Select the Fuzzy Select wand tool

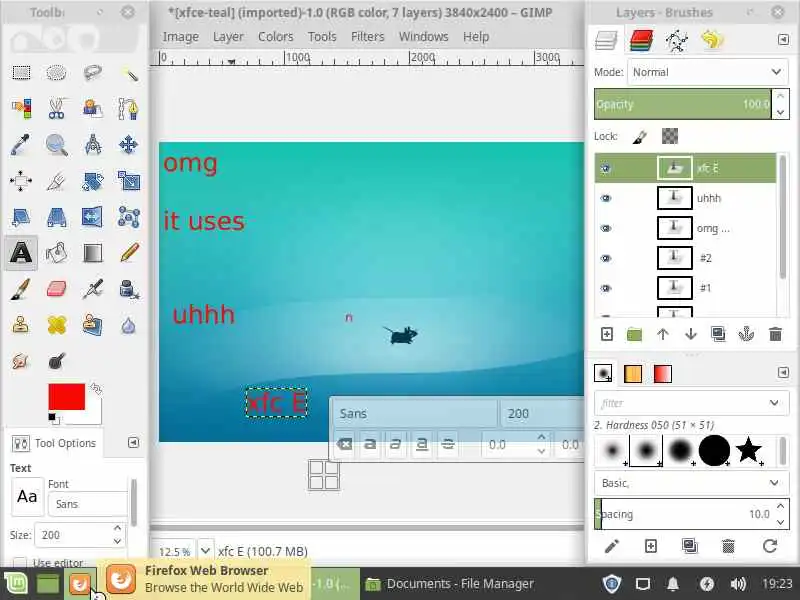tap(129, 73)
